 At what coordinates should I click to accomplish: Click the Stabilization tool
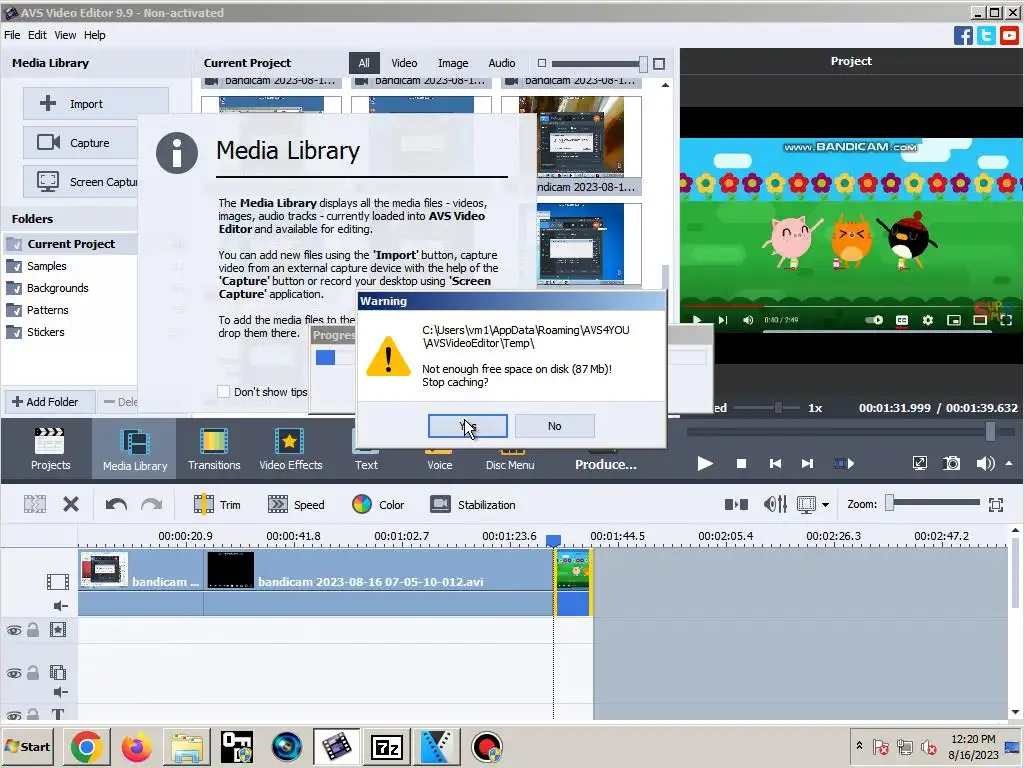(x=473, y=505)
